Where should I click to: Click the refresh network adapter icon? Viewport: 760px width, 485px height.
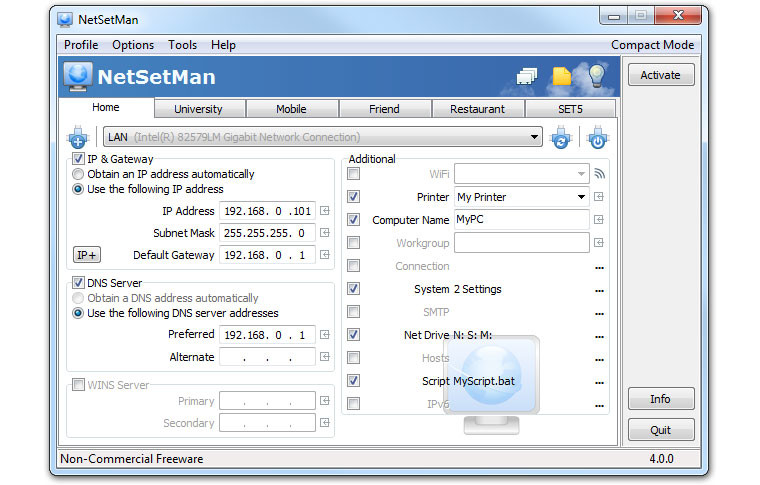click(x=561, y=138)
